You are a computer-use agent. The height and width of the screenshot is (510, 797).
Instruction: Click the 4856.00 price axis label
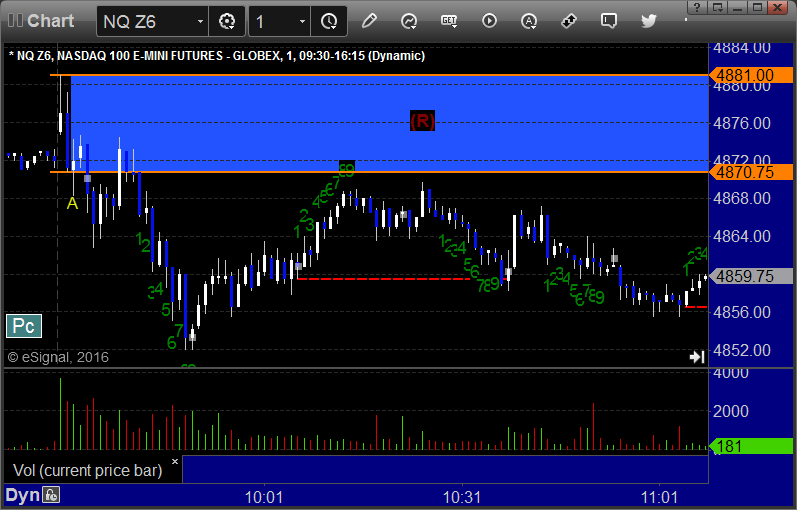pos(742,312)
